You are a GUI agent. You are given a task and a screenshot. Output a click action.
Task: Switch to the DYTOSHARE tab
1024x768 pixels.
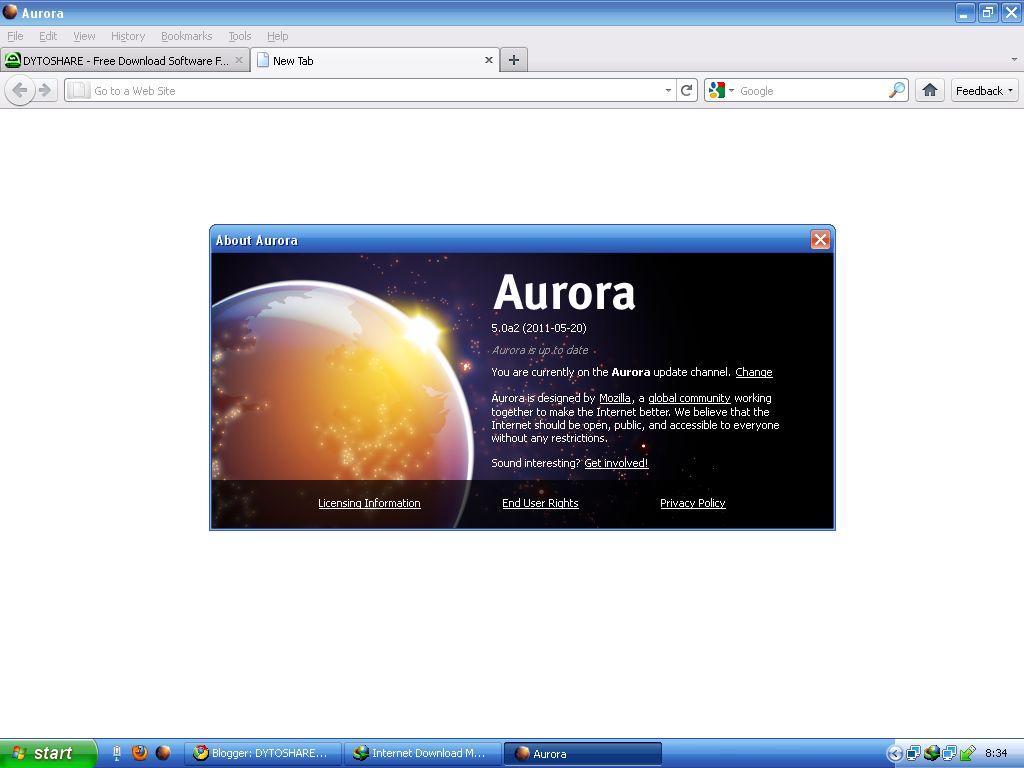click(125, 60)
